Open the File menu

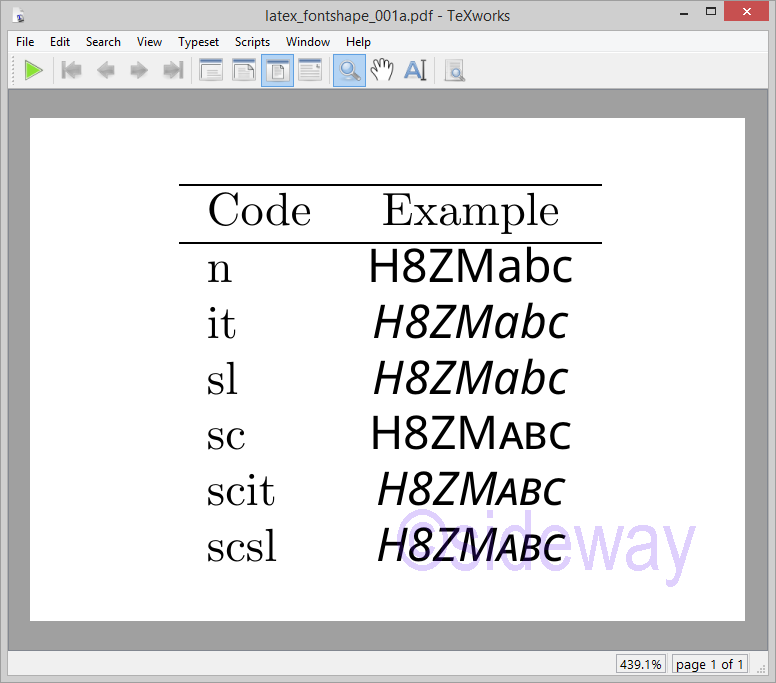pos(25,42)
